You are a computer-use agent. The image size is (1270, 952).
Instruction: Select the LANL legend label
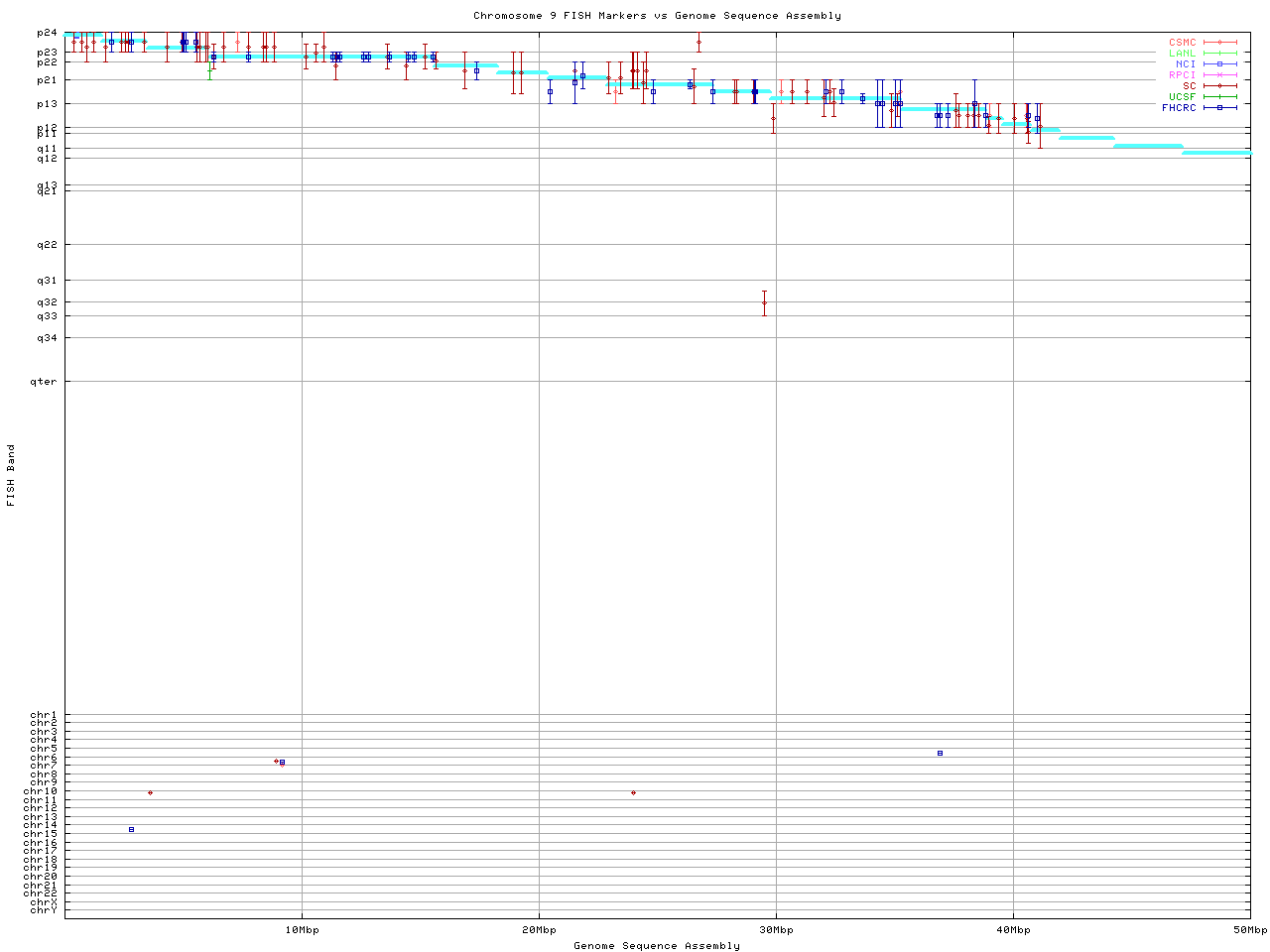(x=1182, y=54)
